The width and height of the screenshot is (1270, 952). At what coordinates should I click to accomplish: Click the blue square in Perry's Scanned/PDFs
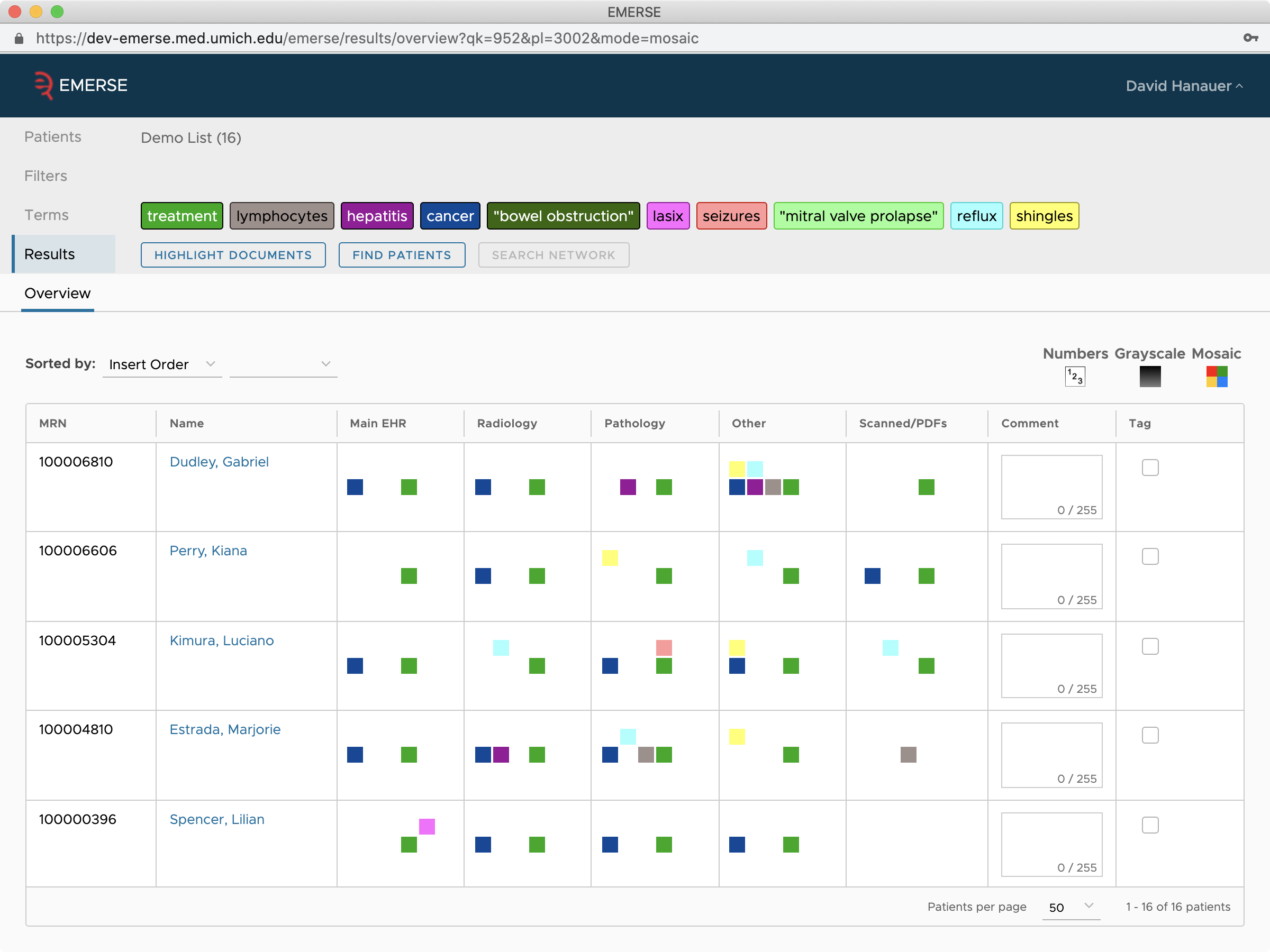[x=872, y=576]
